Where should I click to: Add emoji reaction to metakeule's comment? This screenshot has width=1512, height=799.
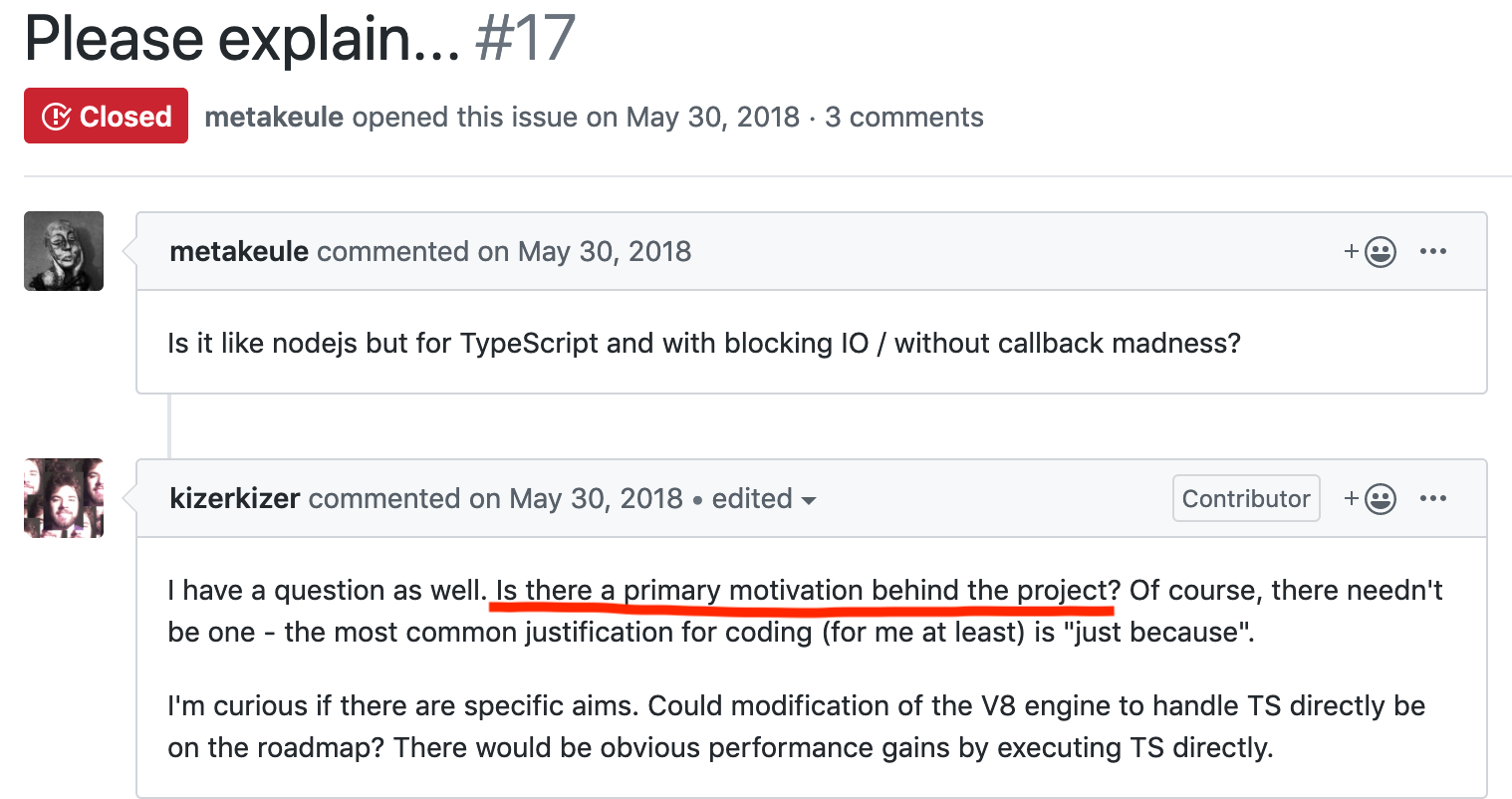pos(1370,252)
